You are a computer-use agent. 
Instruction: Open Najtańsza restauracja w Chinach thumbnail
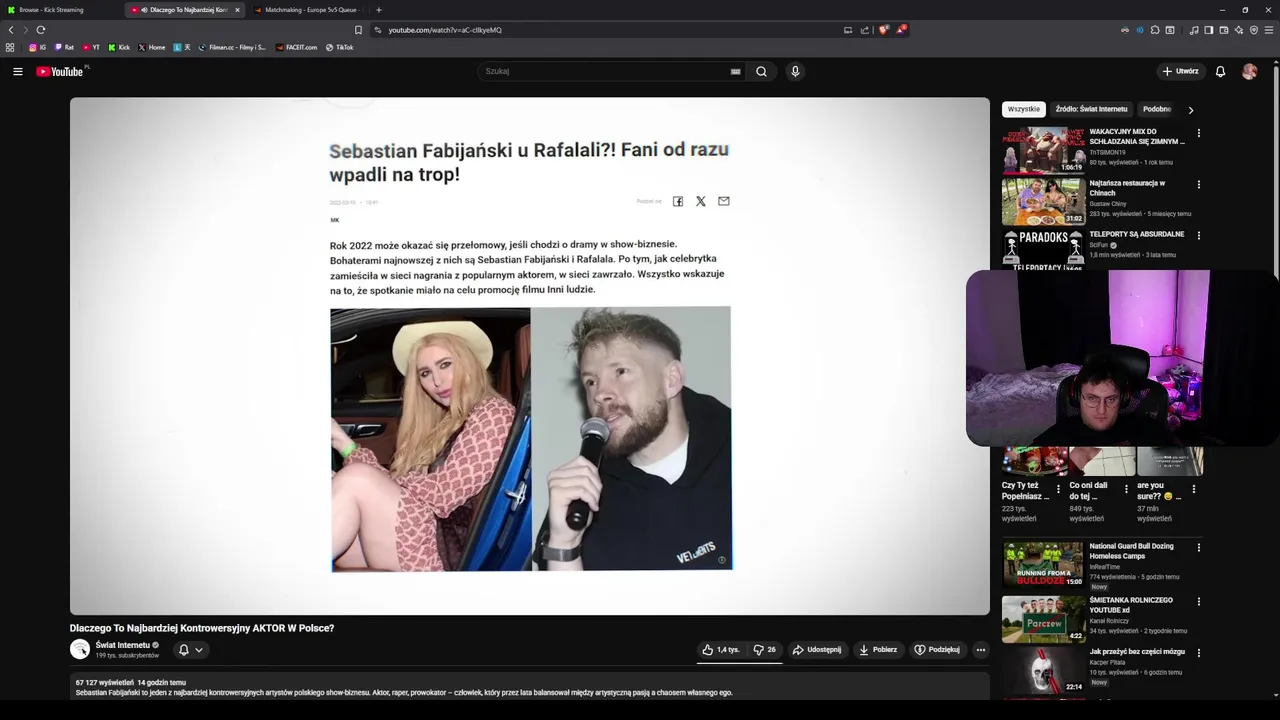[1043, 202]
